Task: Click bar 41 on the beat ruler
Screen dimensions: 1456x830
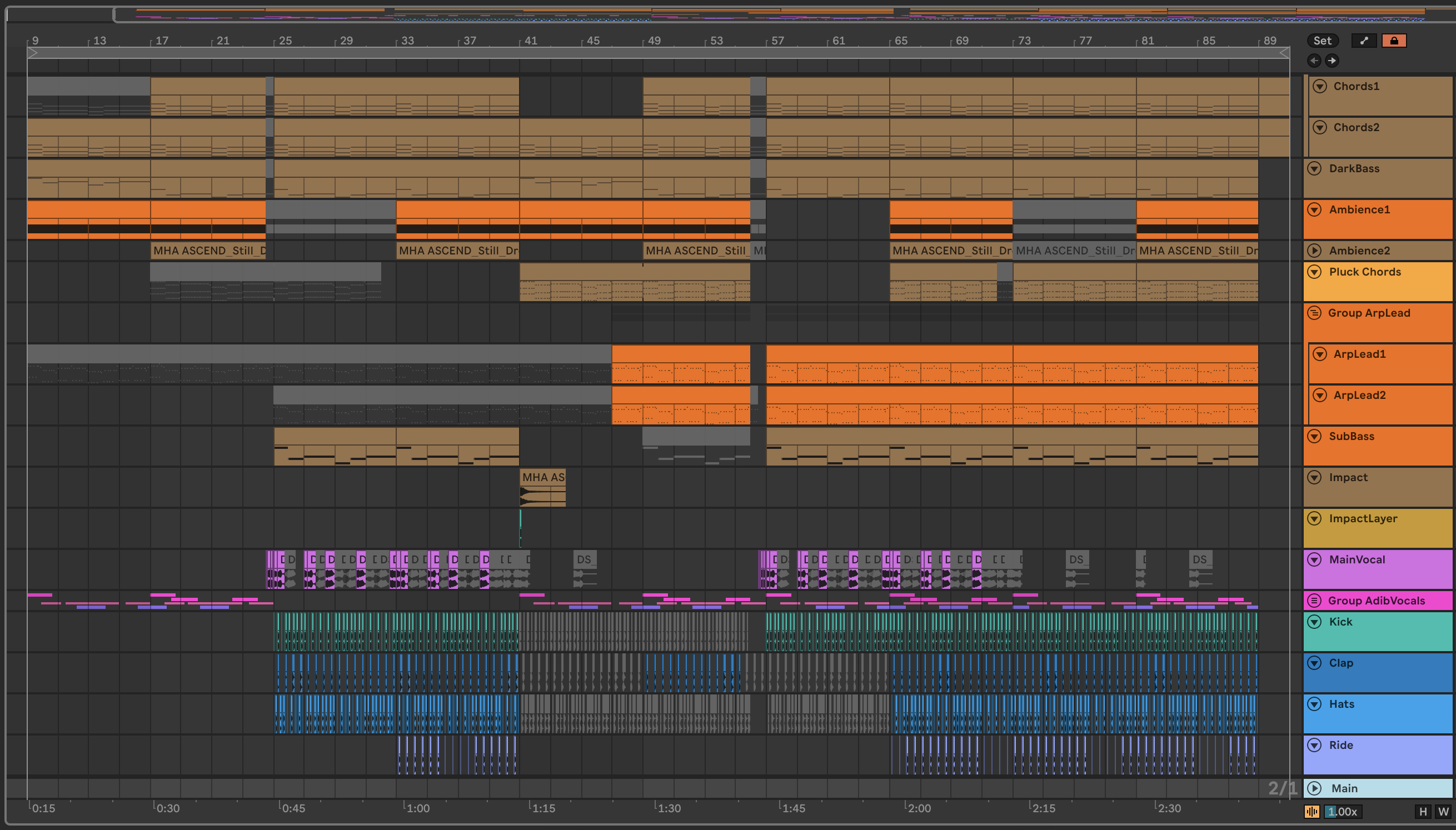Action: (530, 41)
